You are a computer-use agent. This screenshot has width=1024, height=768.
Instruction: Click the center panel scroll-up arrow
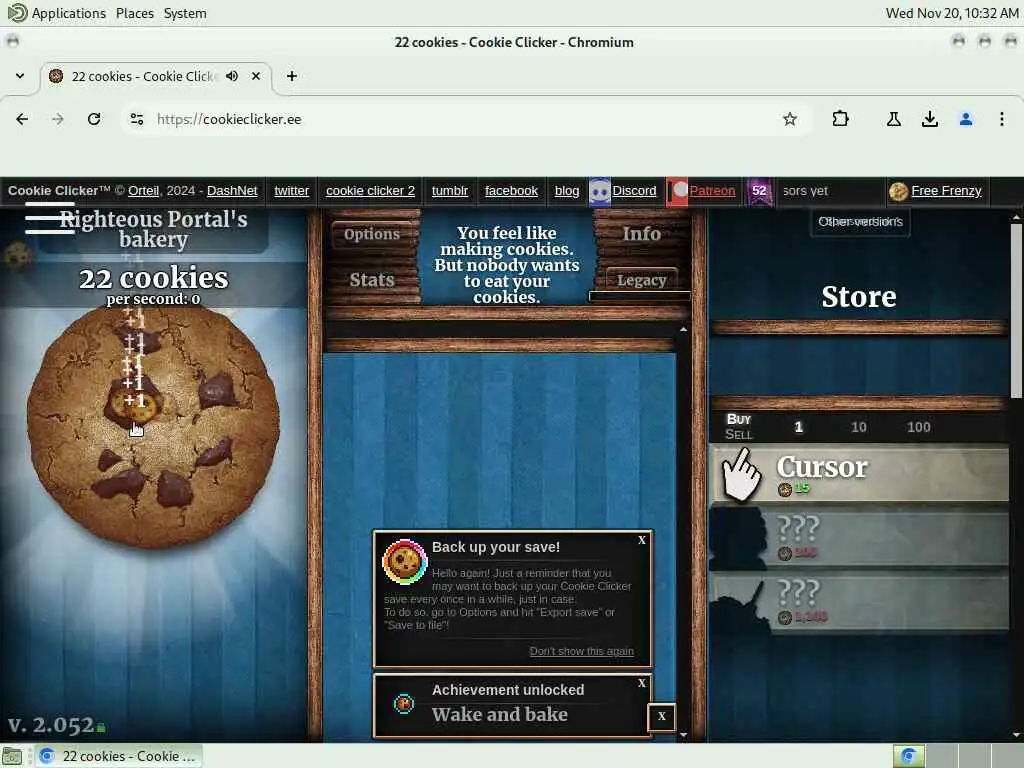683,330
